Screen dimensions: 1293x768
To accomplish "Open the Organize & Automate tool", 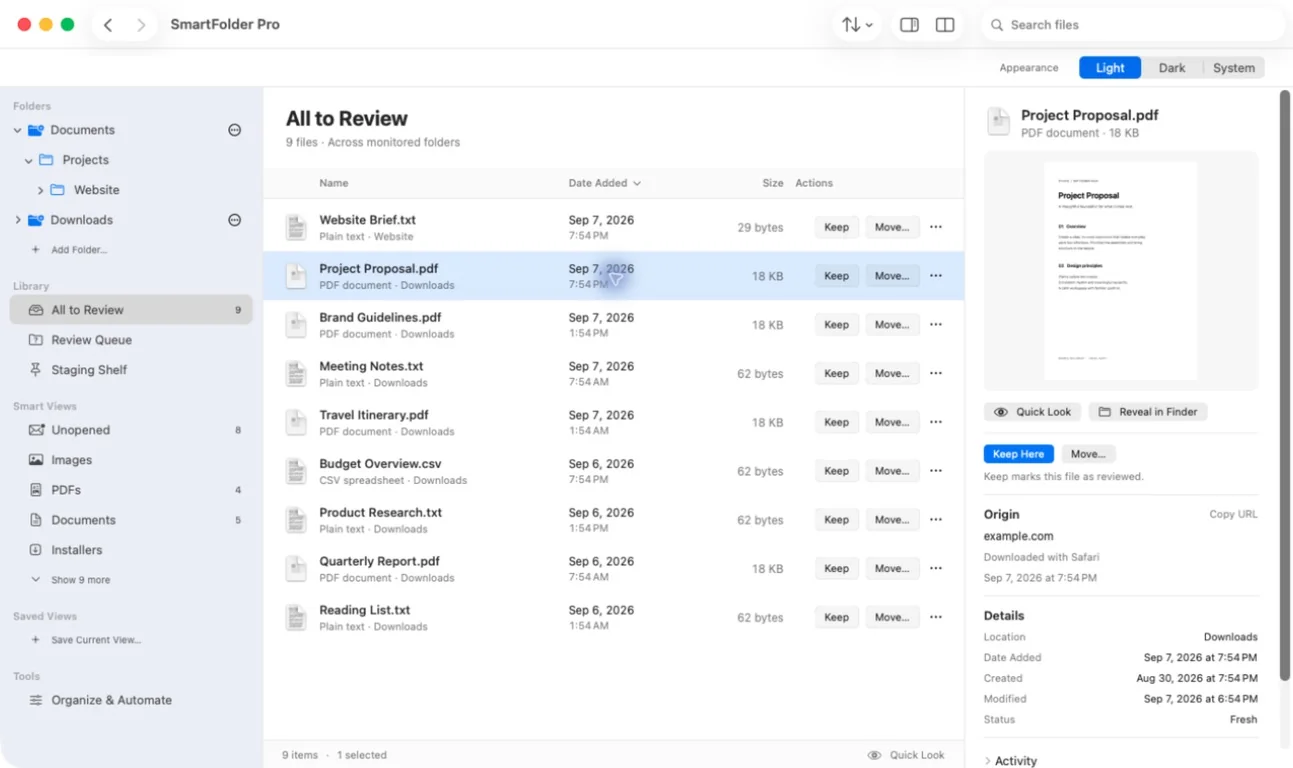I will [x=131, y=700].
